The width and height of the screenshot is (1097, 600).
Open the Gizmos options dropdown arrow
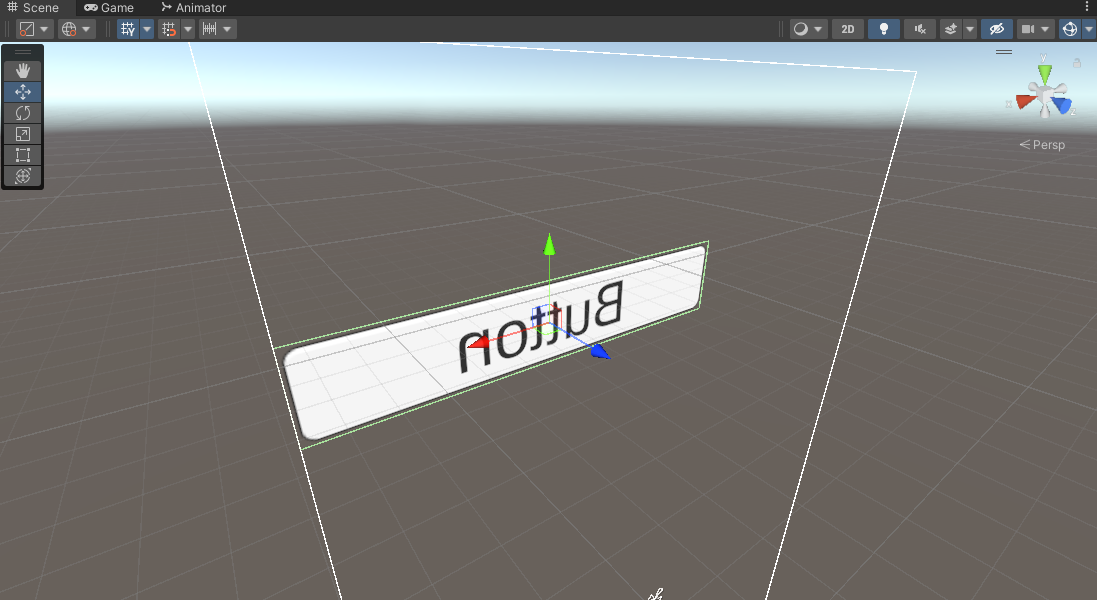[x=1089, y=29]
